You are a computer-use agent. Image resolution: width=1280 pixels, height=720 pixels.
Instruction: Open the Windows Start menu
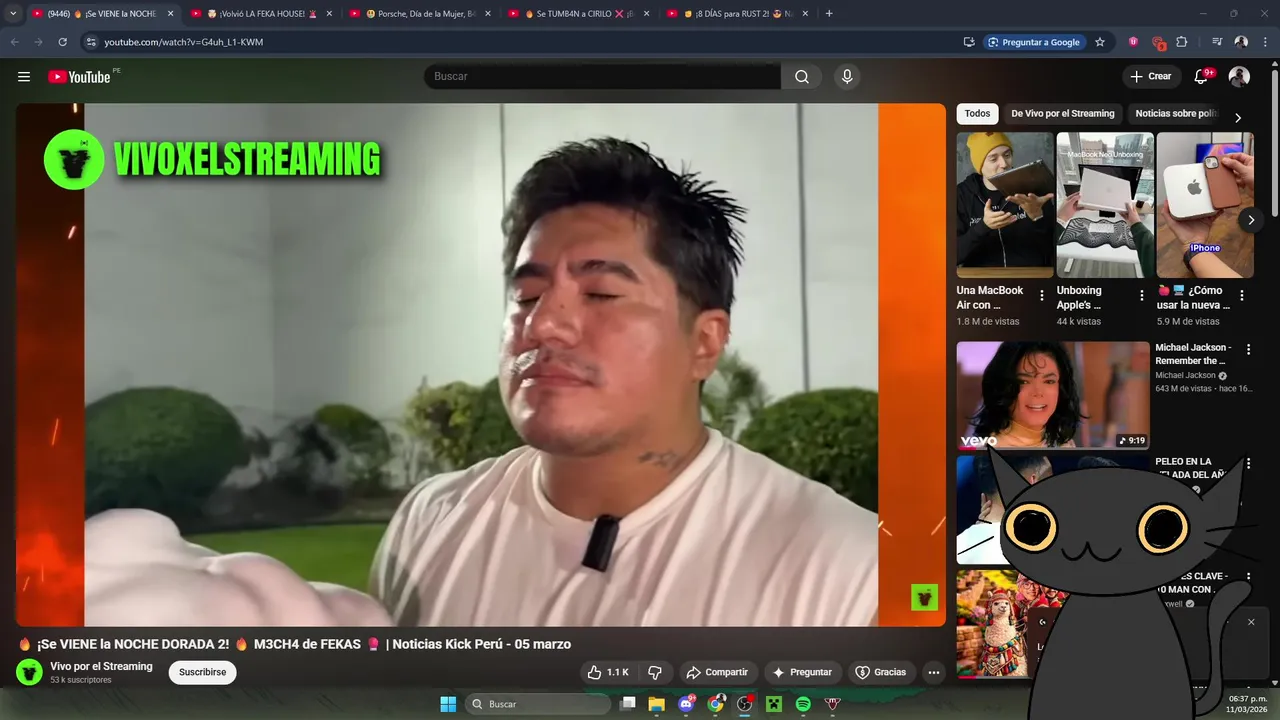pyautogui.click(x=448, y=704)
